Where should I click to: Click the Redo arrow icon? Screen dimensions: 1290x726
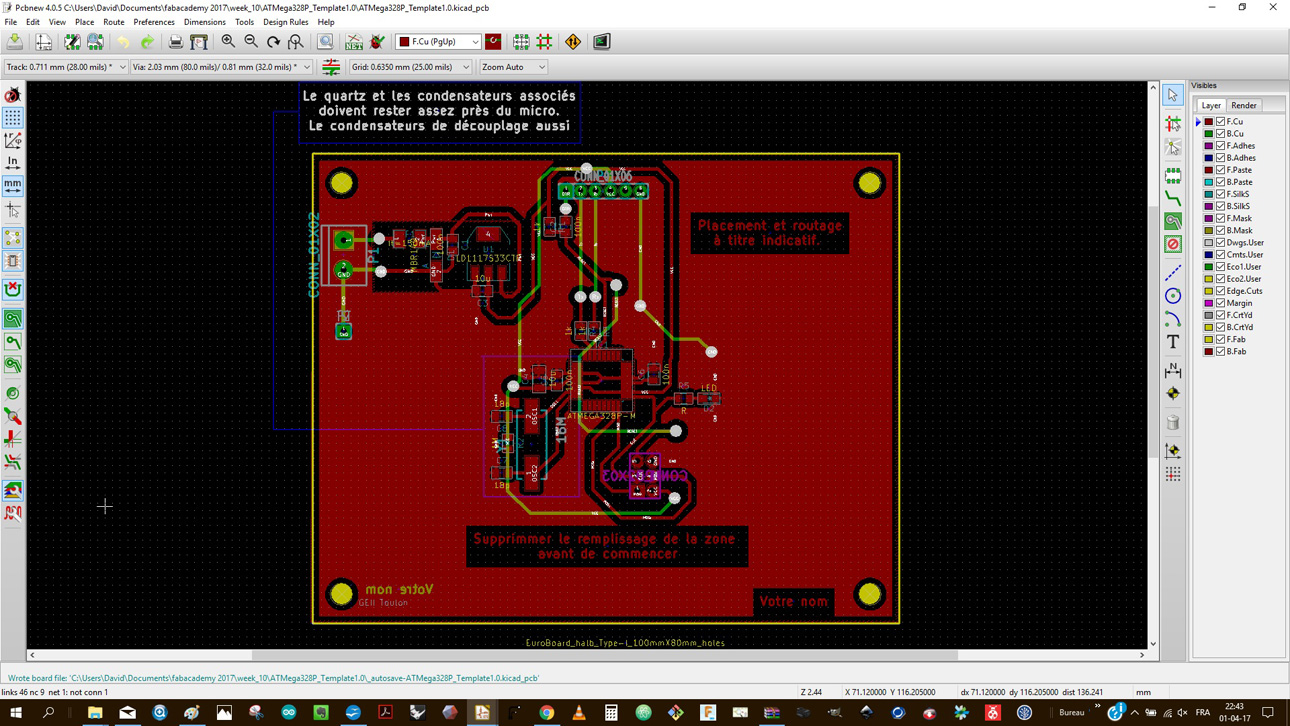click(x=147, y=42)
